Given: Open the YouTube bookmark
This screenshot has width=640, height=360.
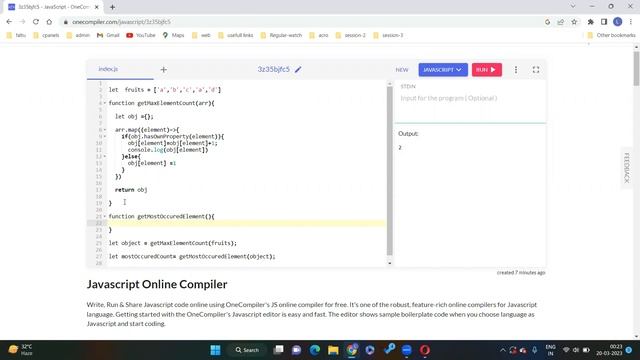Looking at the screenshot, I should coord(141,36).
